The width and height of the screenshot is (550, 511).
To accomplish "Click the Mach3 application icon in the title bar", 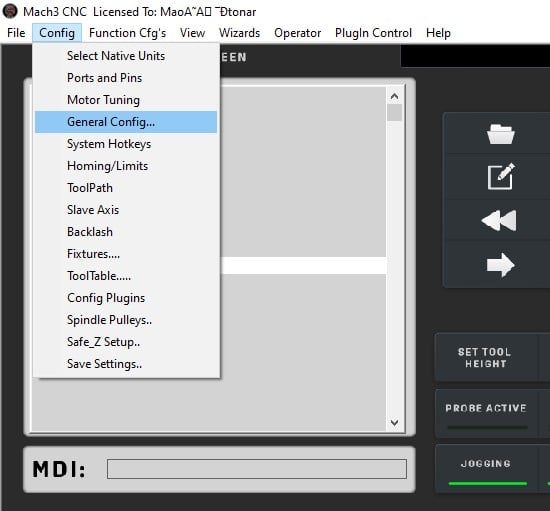I will (9, 11).
